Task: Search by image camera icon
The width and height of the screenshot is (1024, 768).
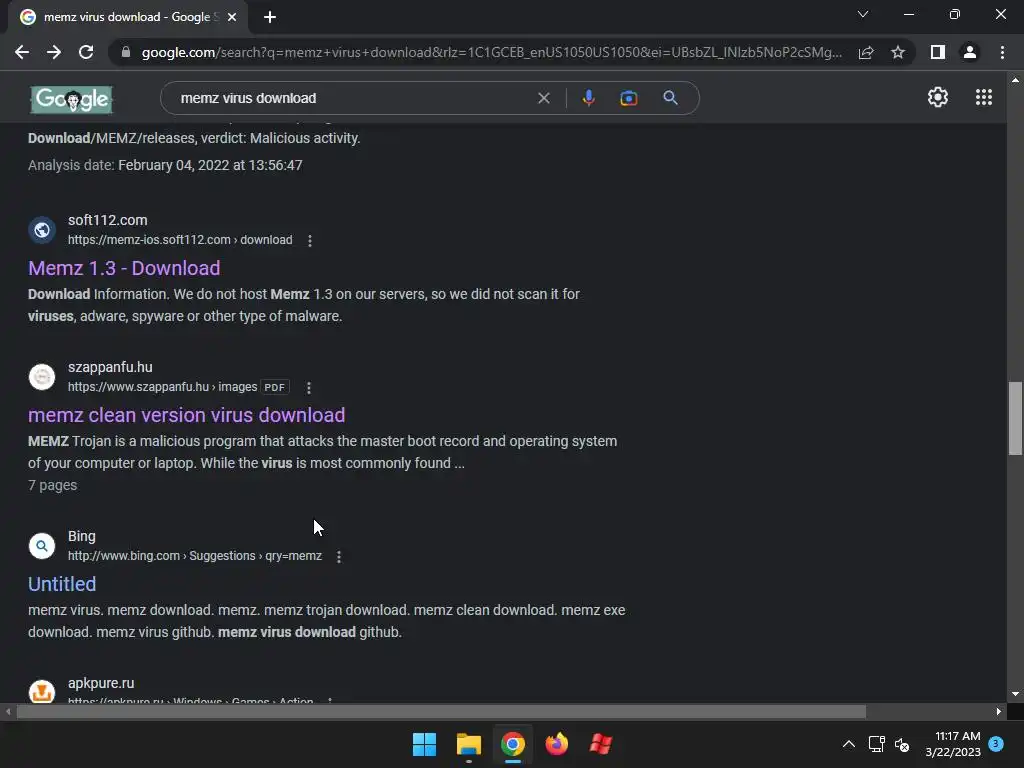Action: [628, 98]
